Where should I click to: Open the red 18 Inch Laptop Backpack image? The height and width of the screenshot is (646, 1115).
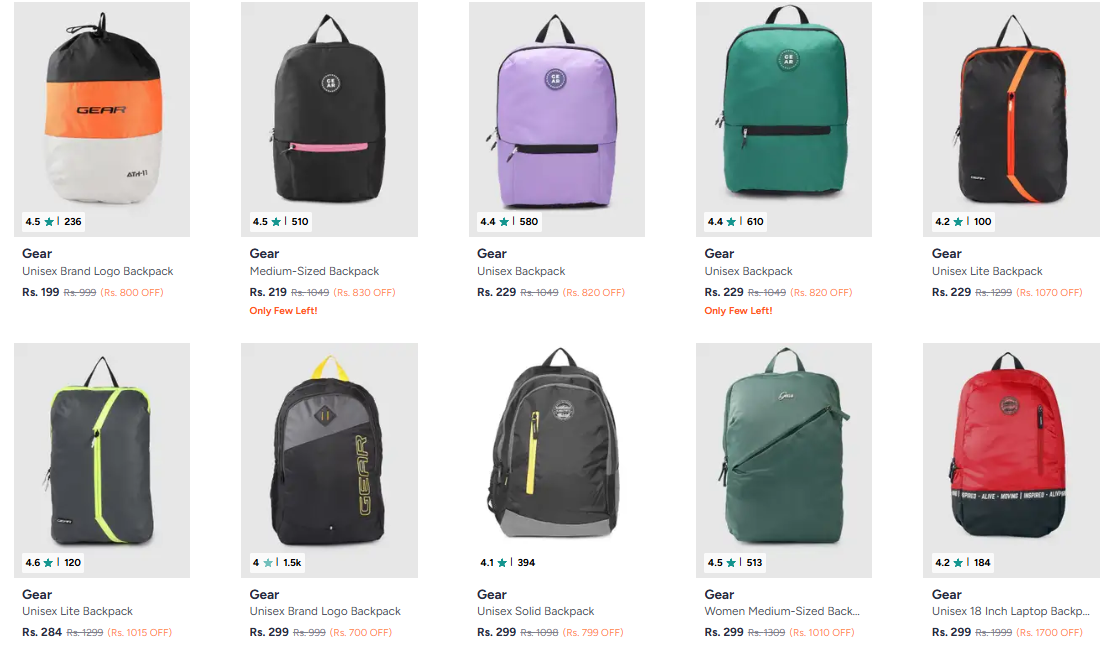point(1011,460)
